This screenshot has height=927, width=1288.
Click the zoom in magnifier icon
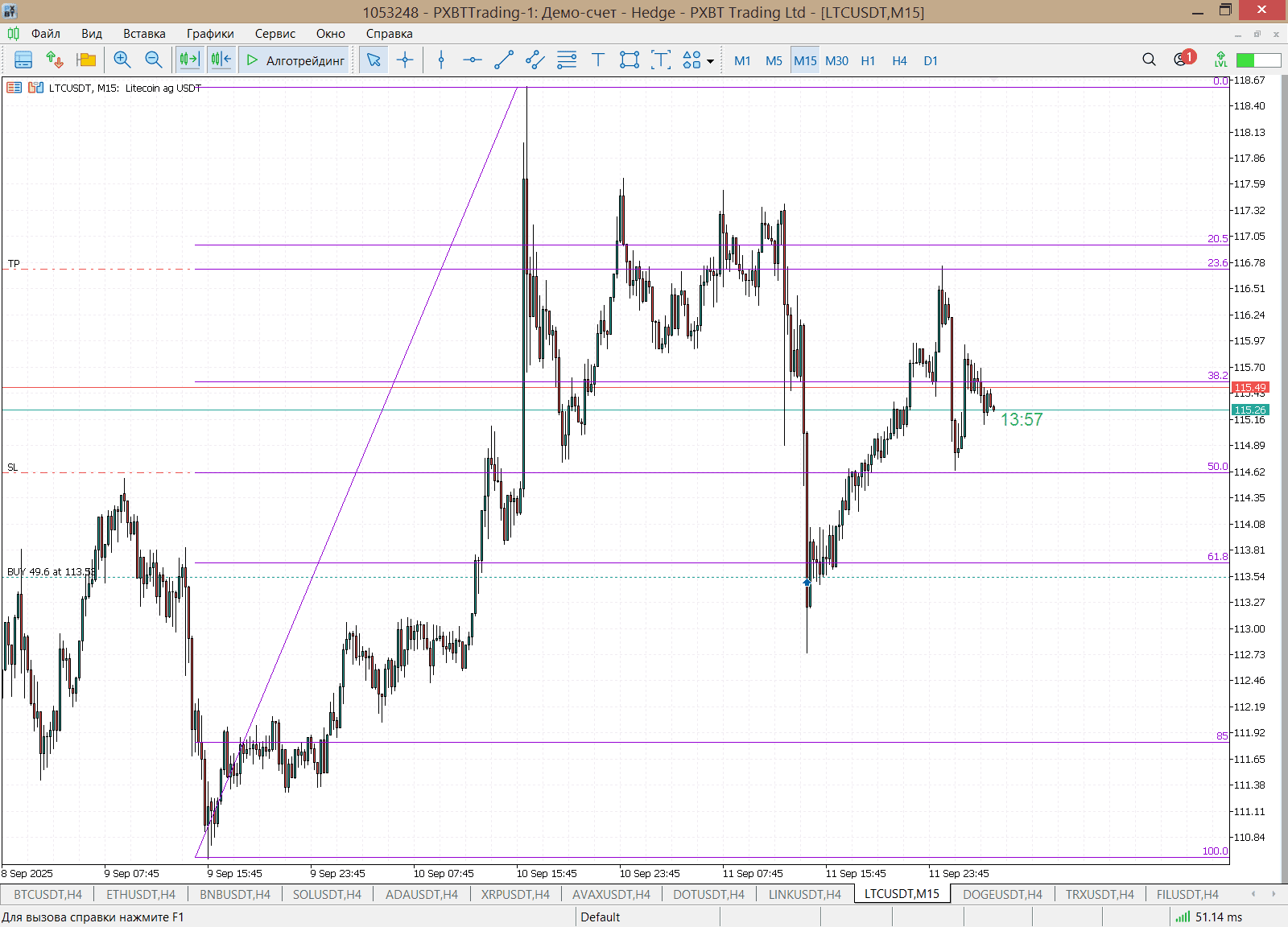(122, 60)
